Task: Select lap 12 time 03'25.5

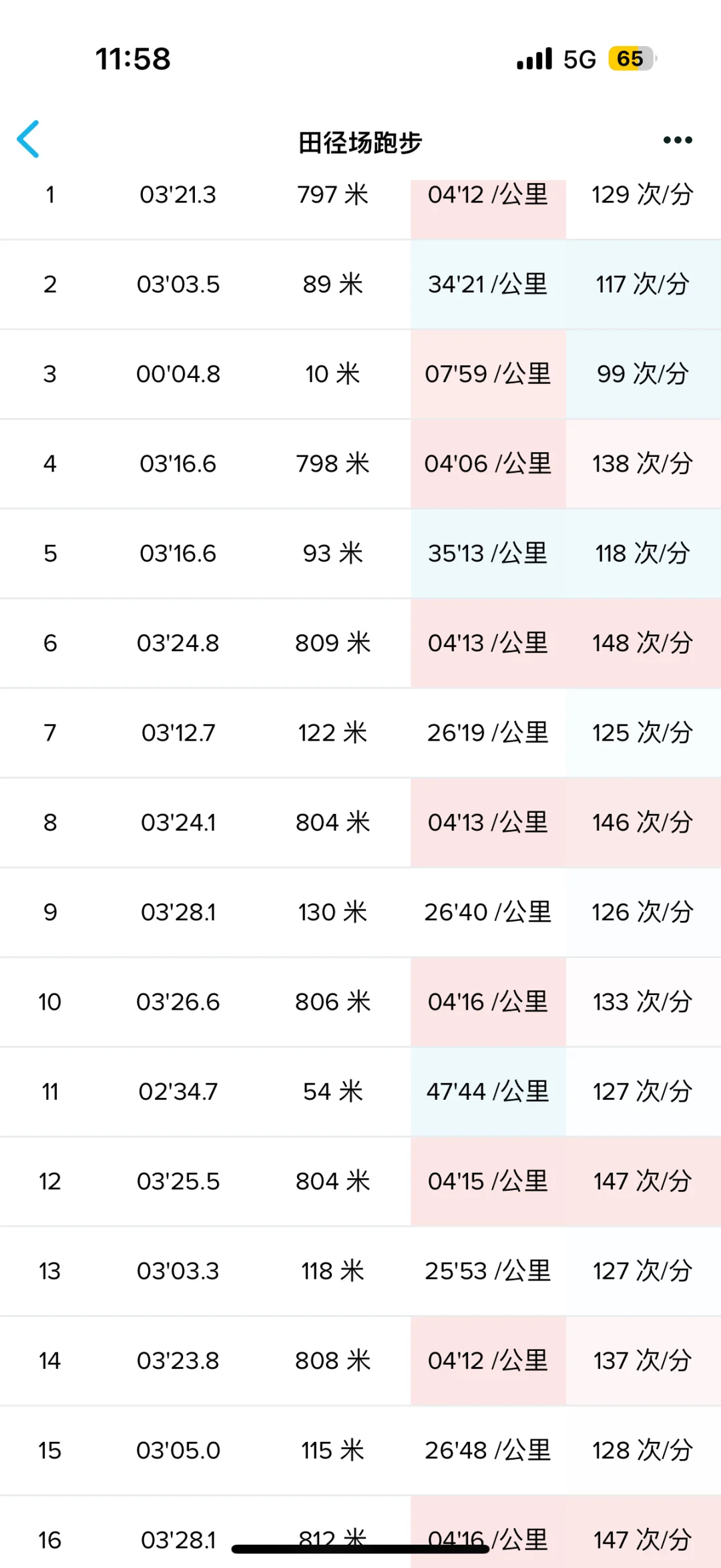Action: (178, 1181)
